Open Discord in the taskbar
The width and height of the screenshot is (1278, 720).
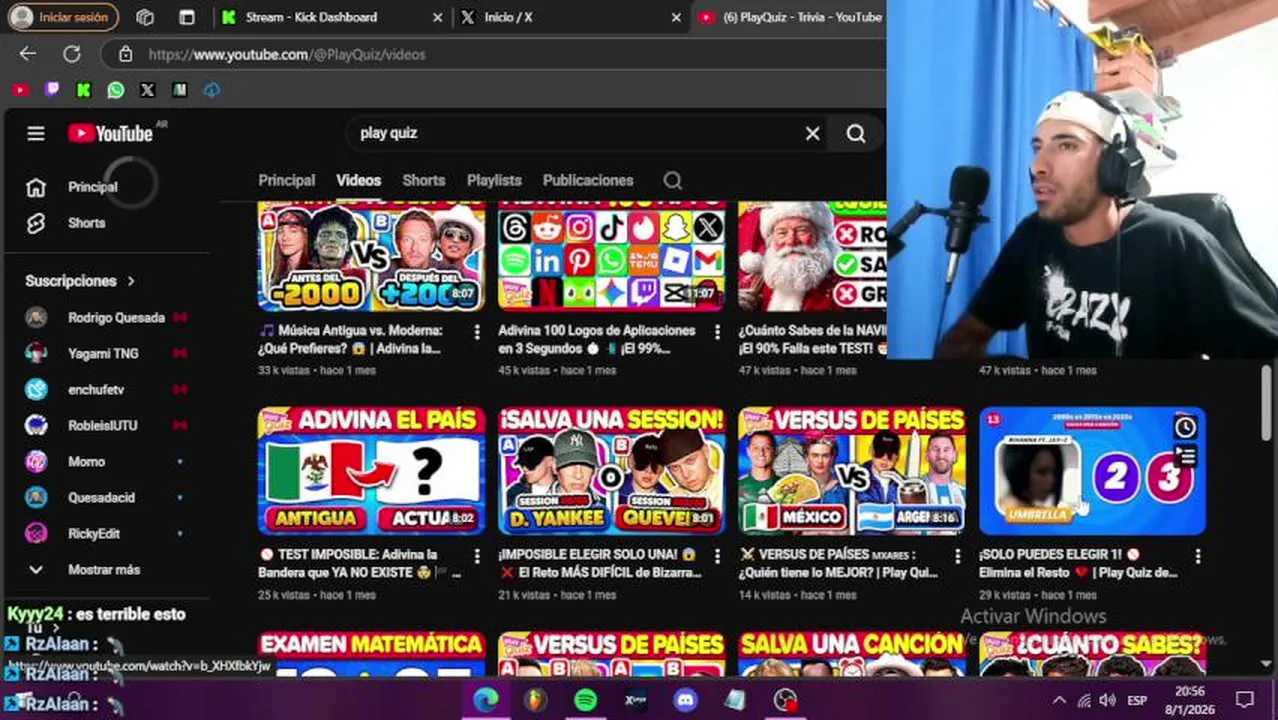click(685, 700)
